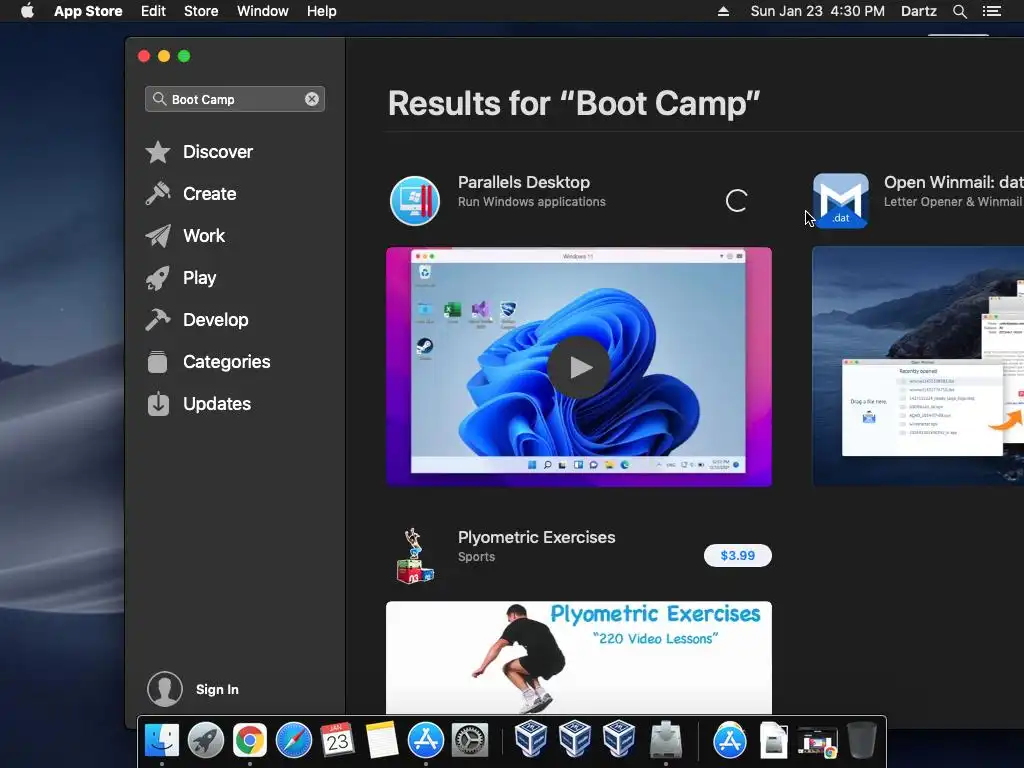This screenshot has height=768, width=1024.
Task: Click the account avatar icon
Action: coord(165,689)
